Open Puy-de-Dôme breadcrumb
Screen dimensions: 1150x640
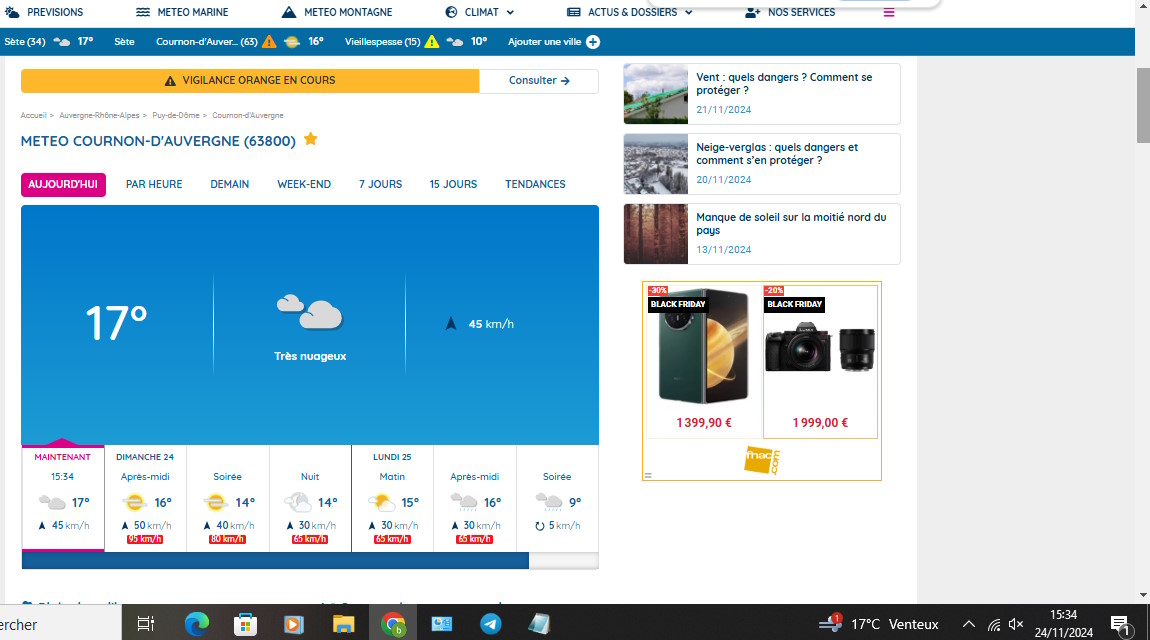click(x=175, y=115)
